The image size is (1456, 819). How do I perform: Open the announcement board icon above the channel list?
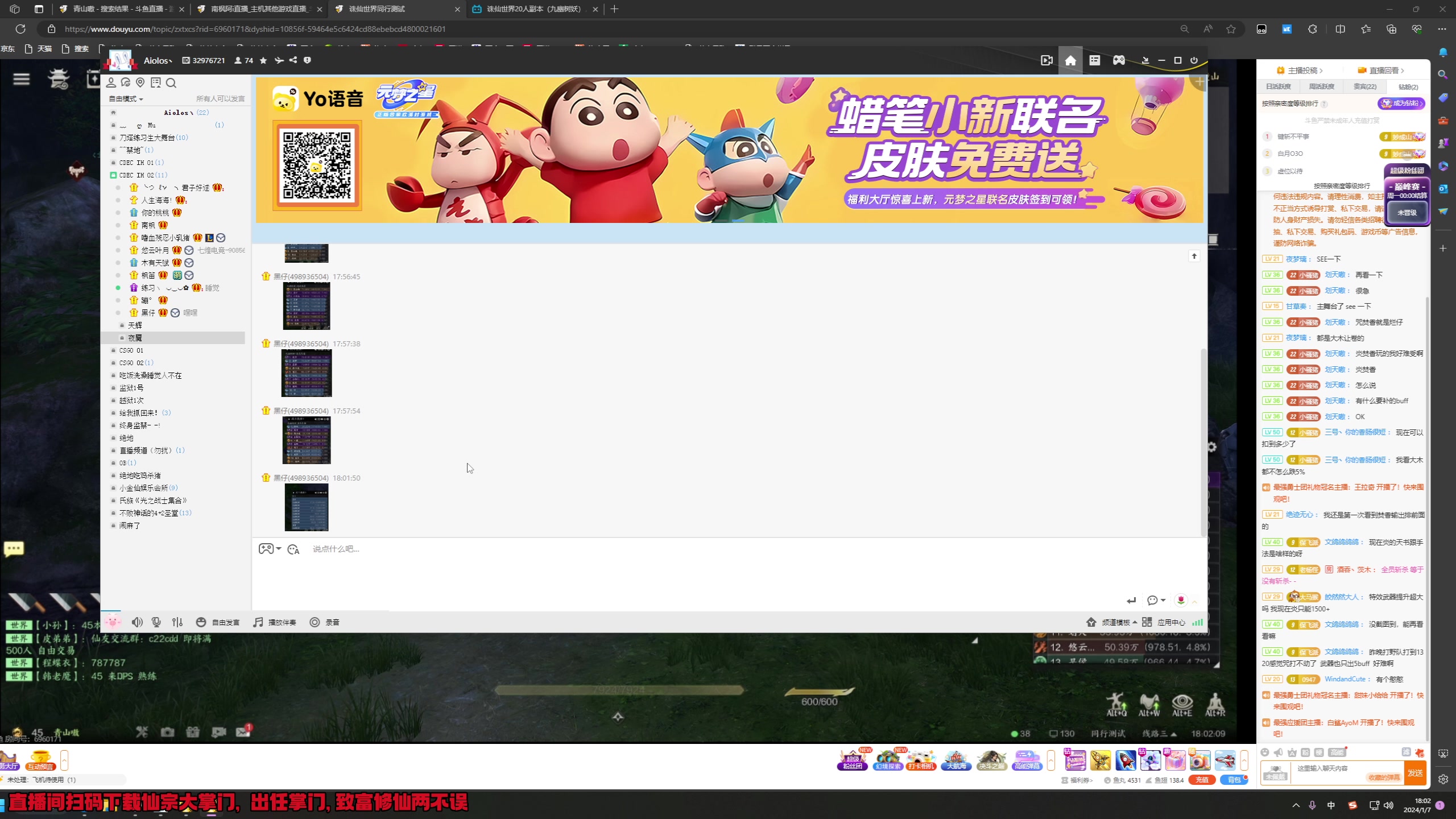[156, 83]
